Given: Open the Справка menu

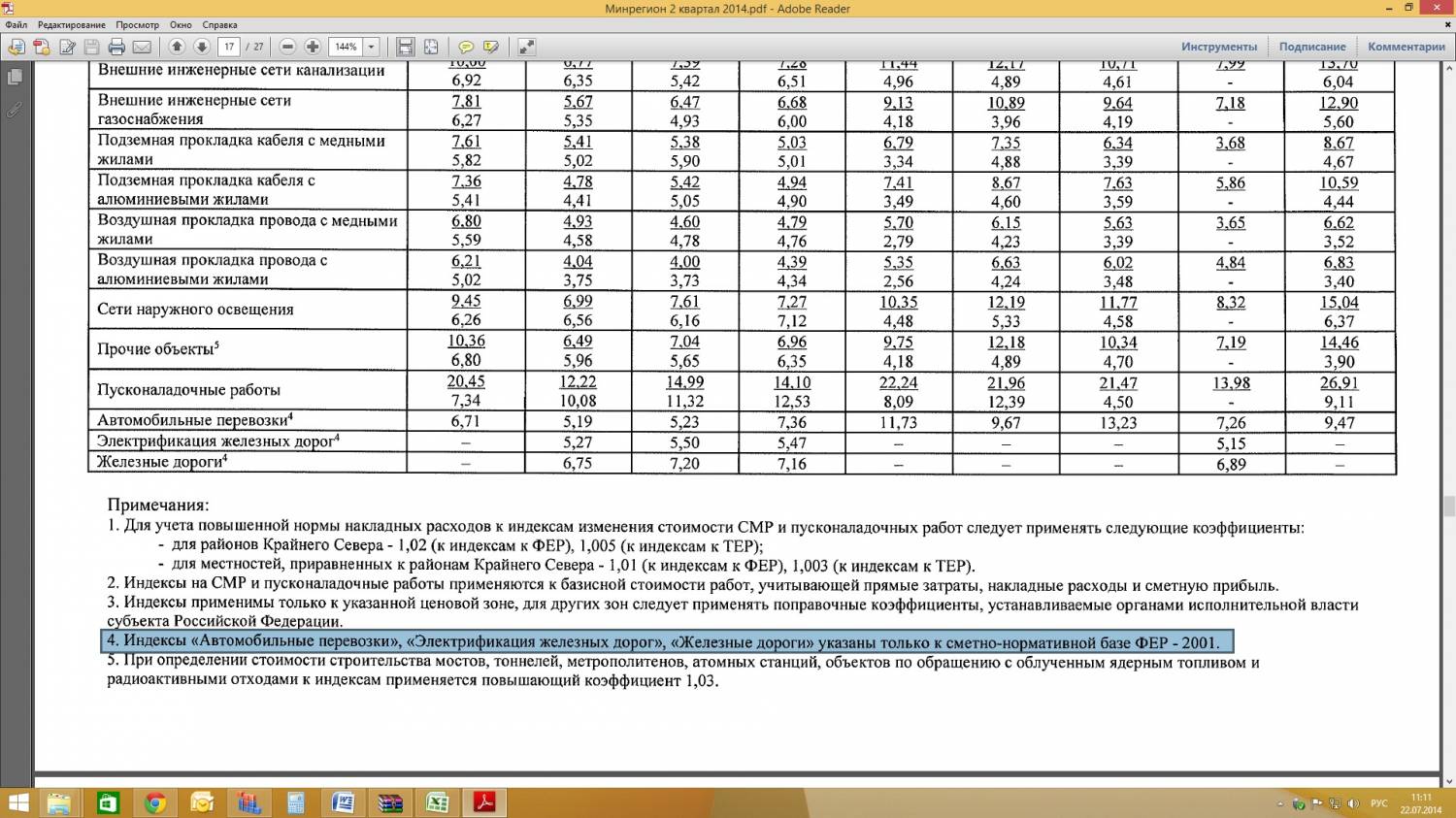Looking at the screenshot, I should 220,25.
